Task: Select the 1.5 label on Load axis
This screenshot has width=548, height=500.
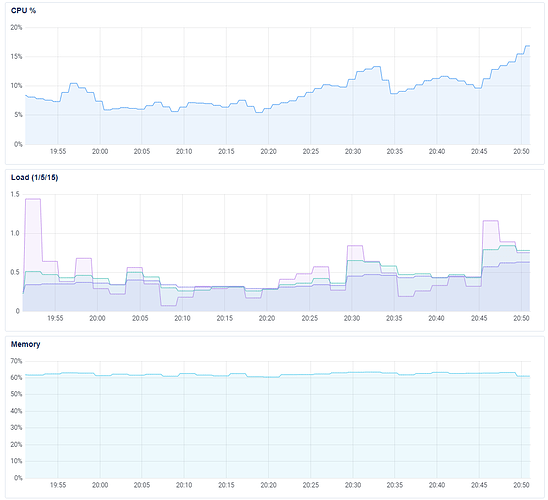Action: [x=15, y=194]
